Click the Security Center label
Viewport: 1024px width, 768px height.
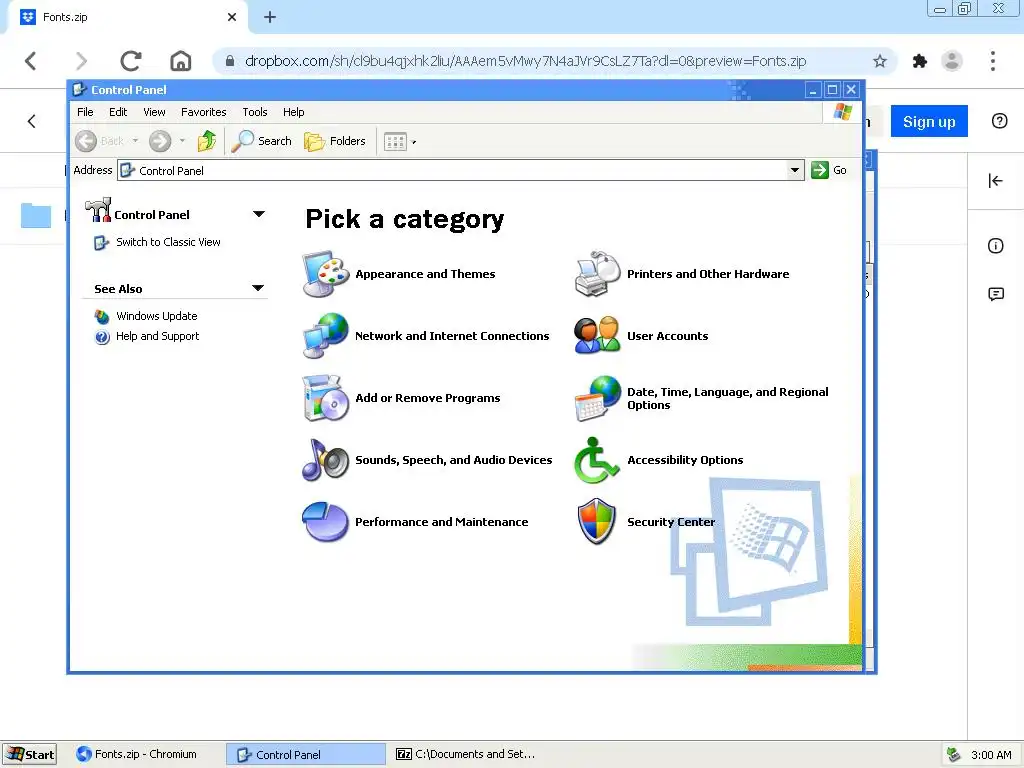[671, 522]
